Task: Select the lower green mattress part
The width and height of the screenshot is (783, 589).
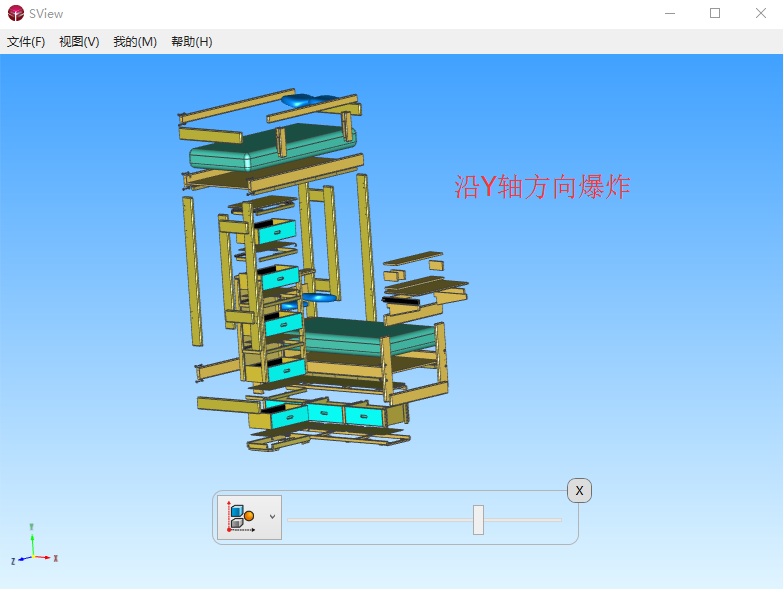Action: [x=370, y=335]
